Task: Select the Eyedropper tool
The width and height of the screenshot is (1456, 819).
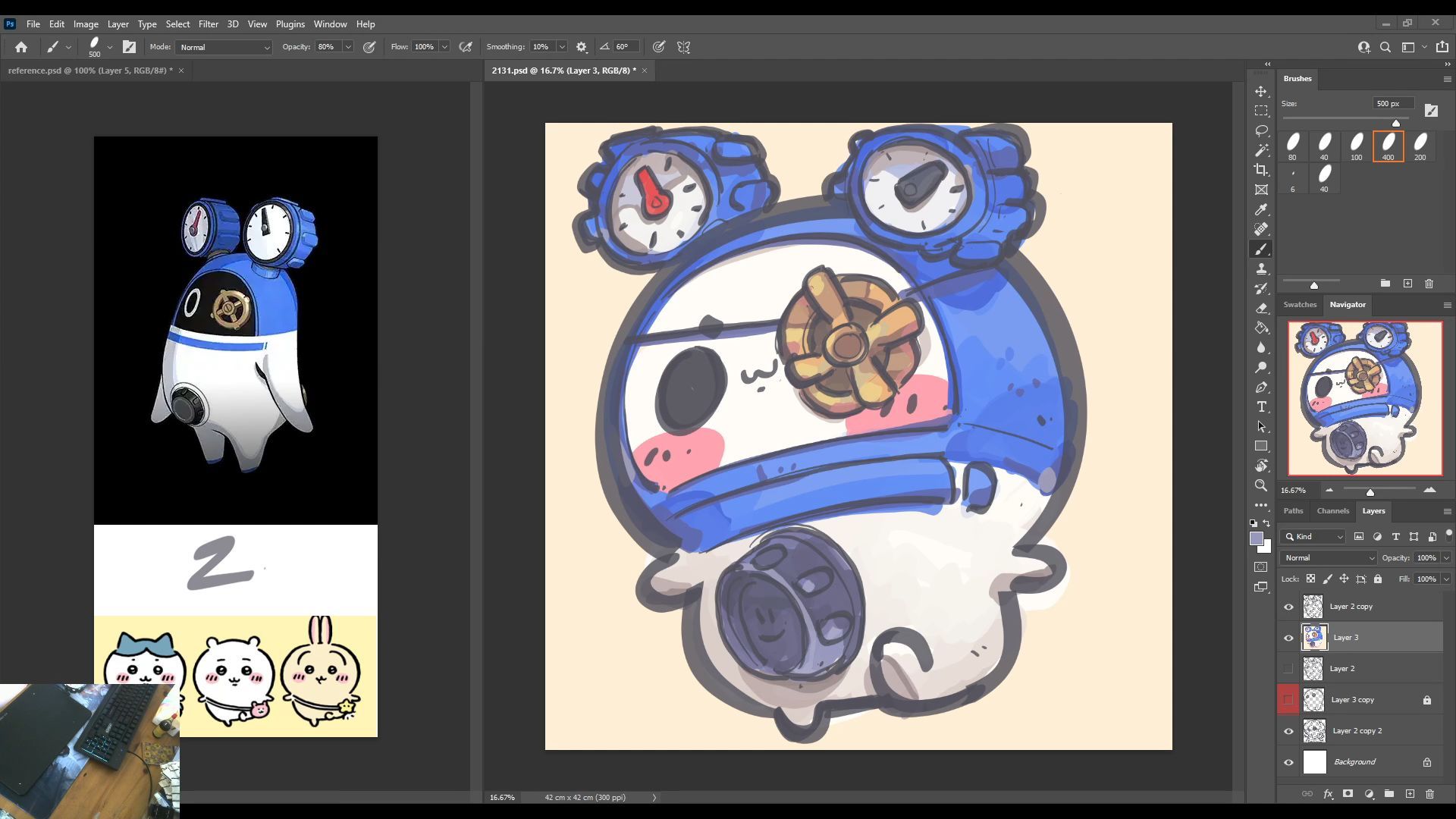Action: coord(1261,209)
